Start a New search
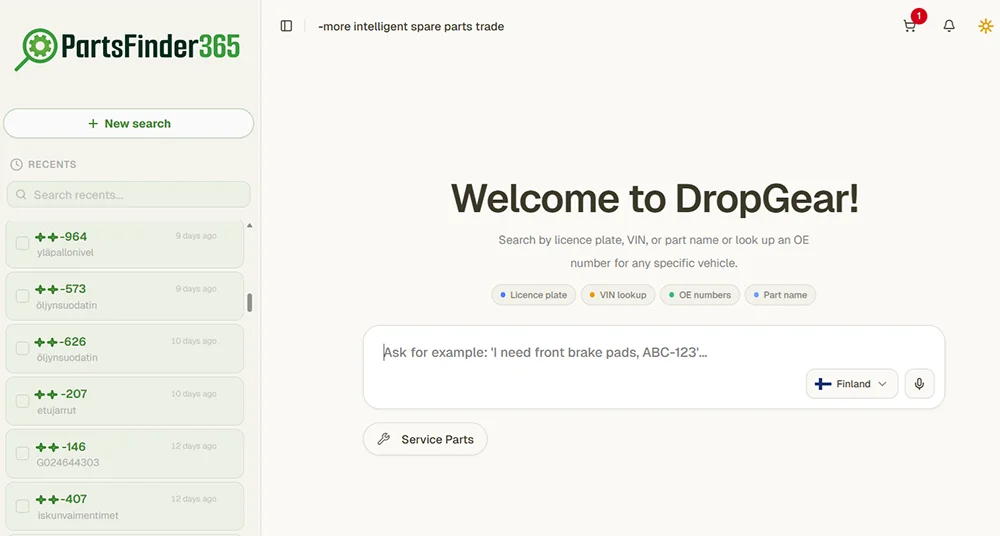Image resolution: width=1000 pixels, height=536 pixels. tap(128, 123)
